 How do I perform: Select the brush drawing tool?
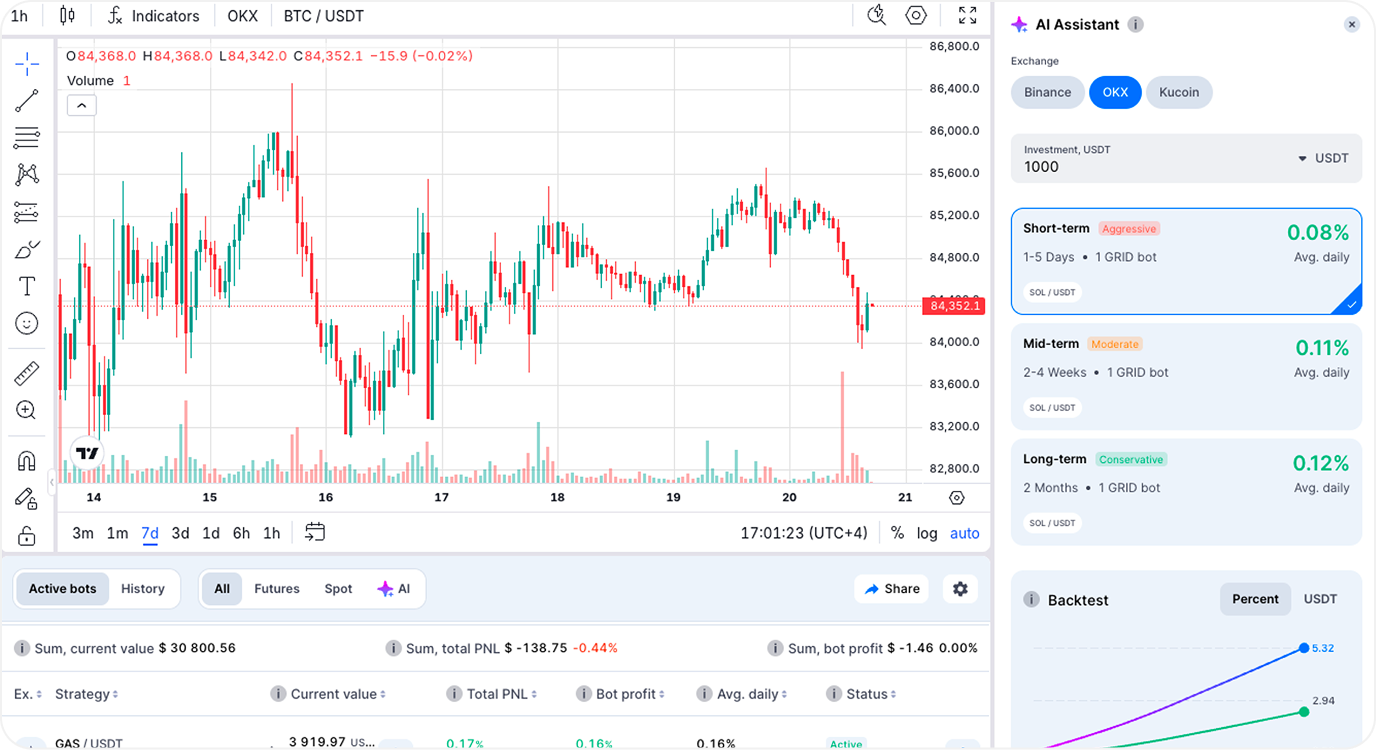(27, 248)
